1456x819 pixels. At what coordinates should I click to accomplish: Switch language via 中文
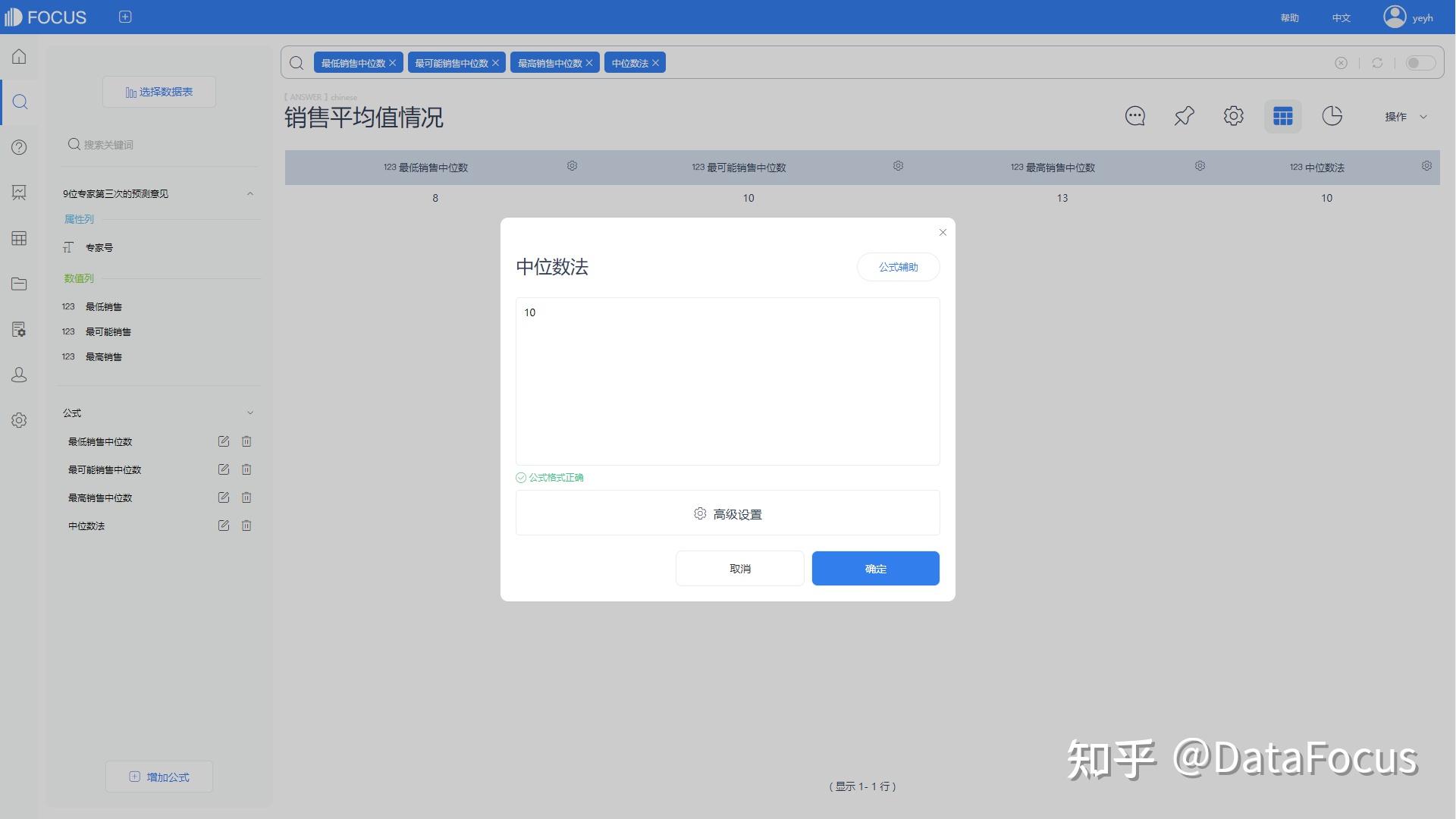1341,17
